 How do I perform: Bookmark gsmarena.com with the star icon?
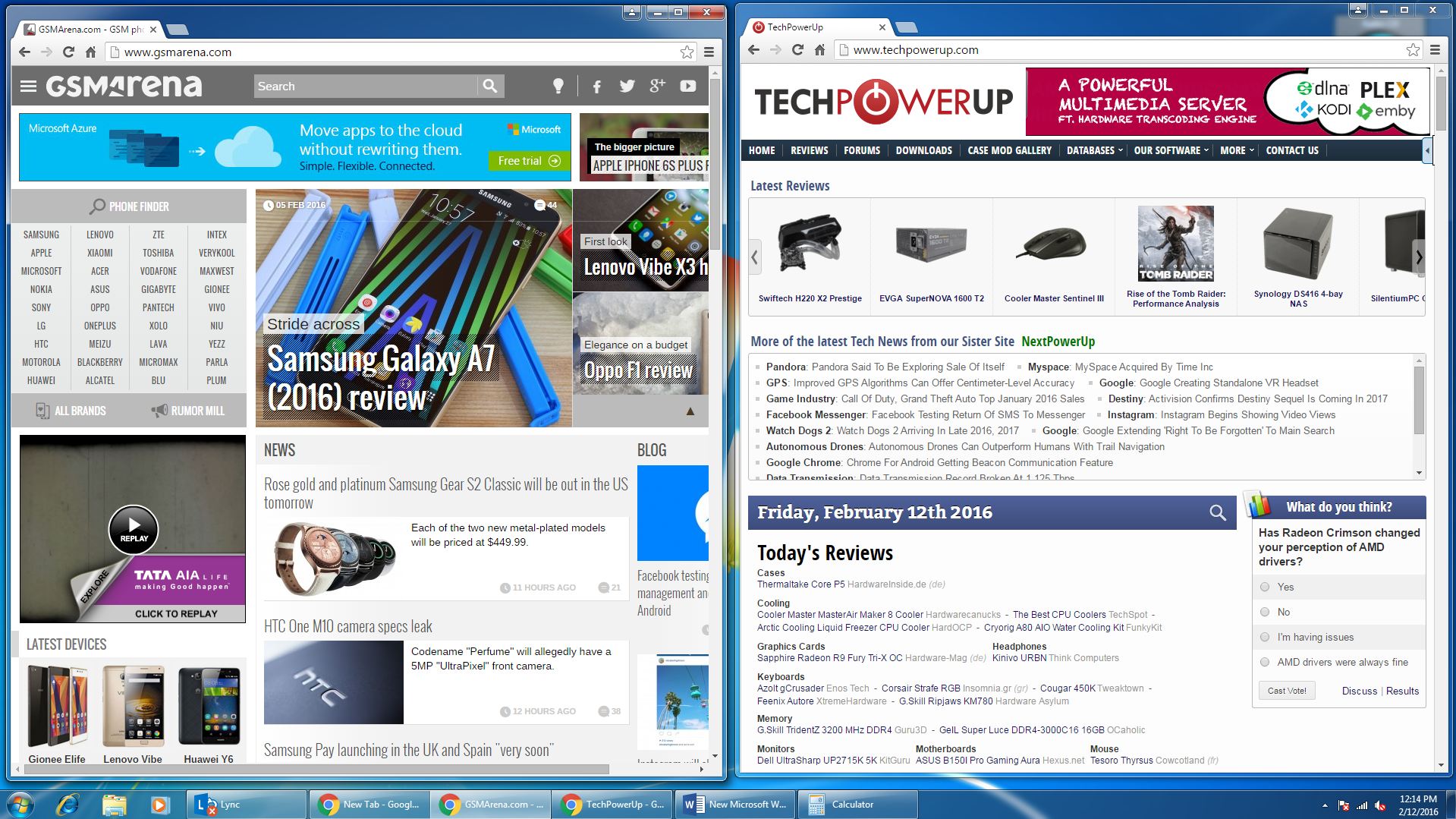tap(687, 52)
